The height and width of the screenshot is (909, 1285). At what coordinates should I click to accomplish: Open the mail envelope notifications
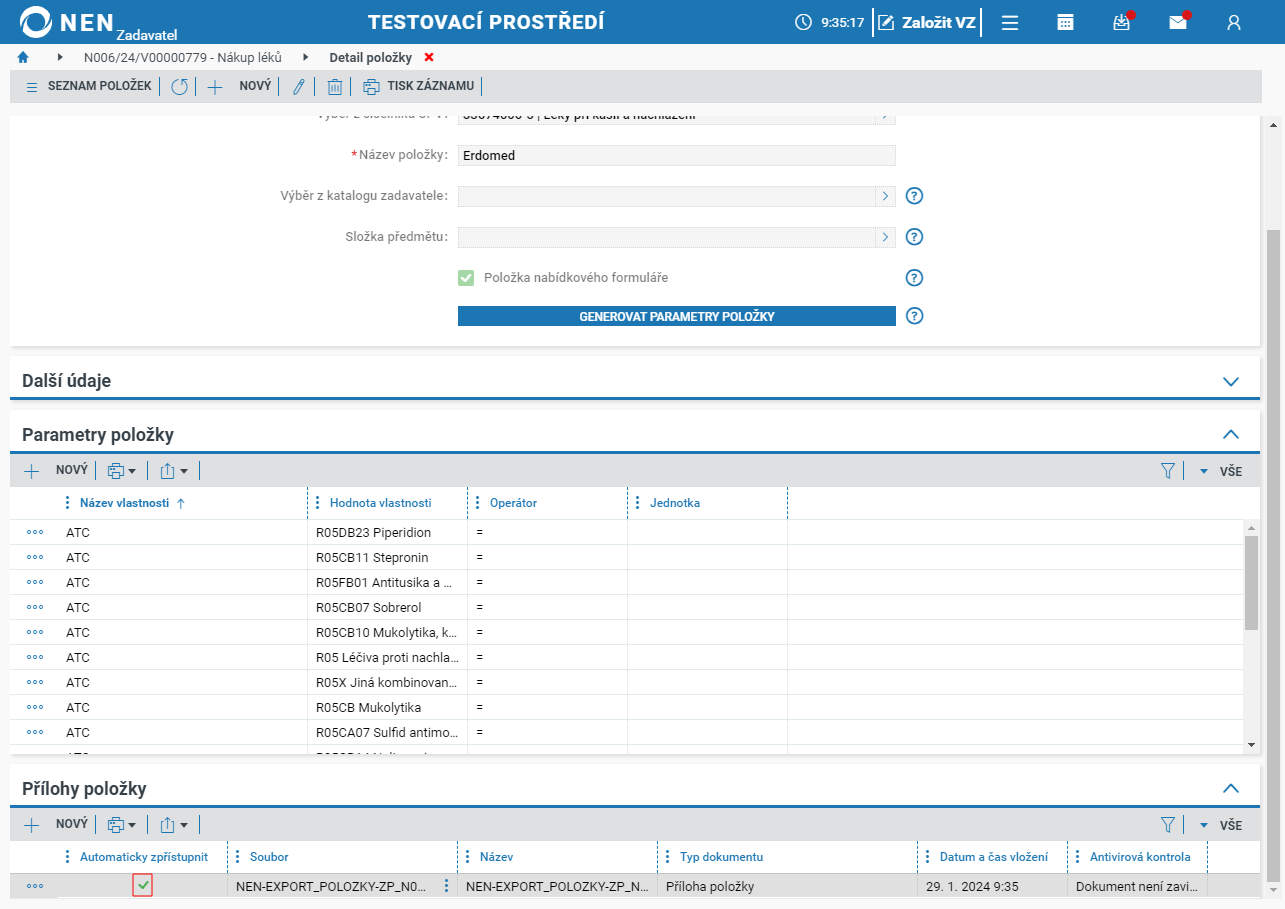1178,22
